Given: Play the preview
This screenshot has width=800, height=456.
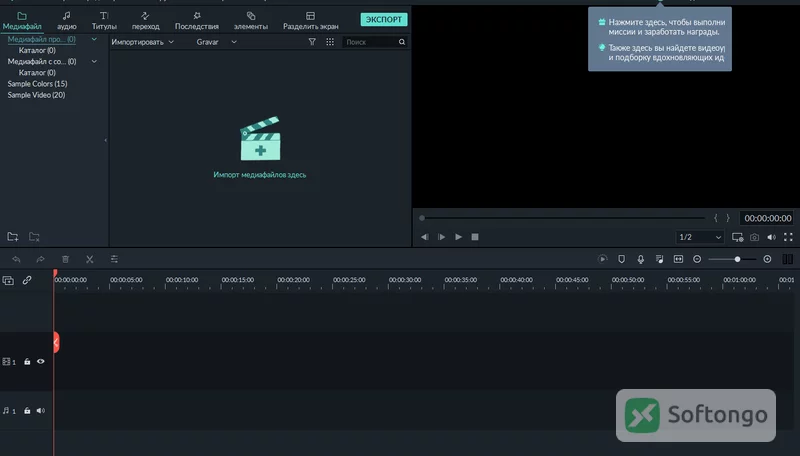Looking at the screenshot, I should [458, 237].
